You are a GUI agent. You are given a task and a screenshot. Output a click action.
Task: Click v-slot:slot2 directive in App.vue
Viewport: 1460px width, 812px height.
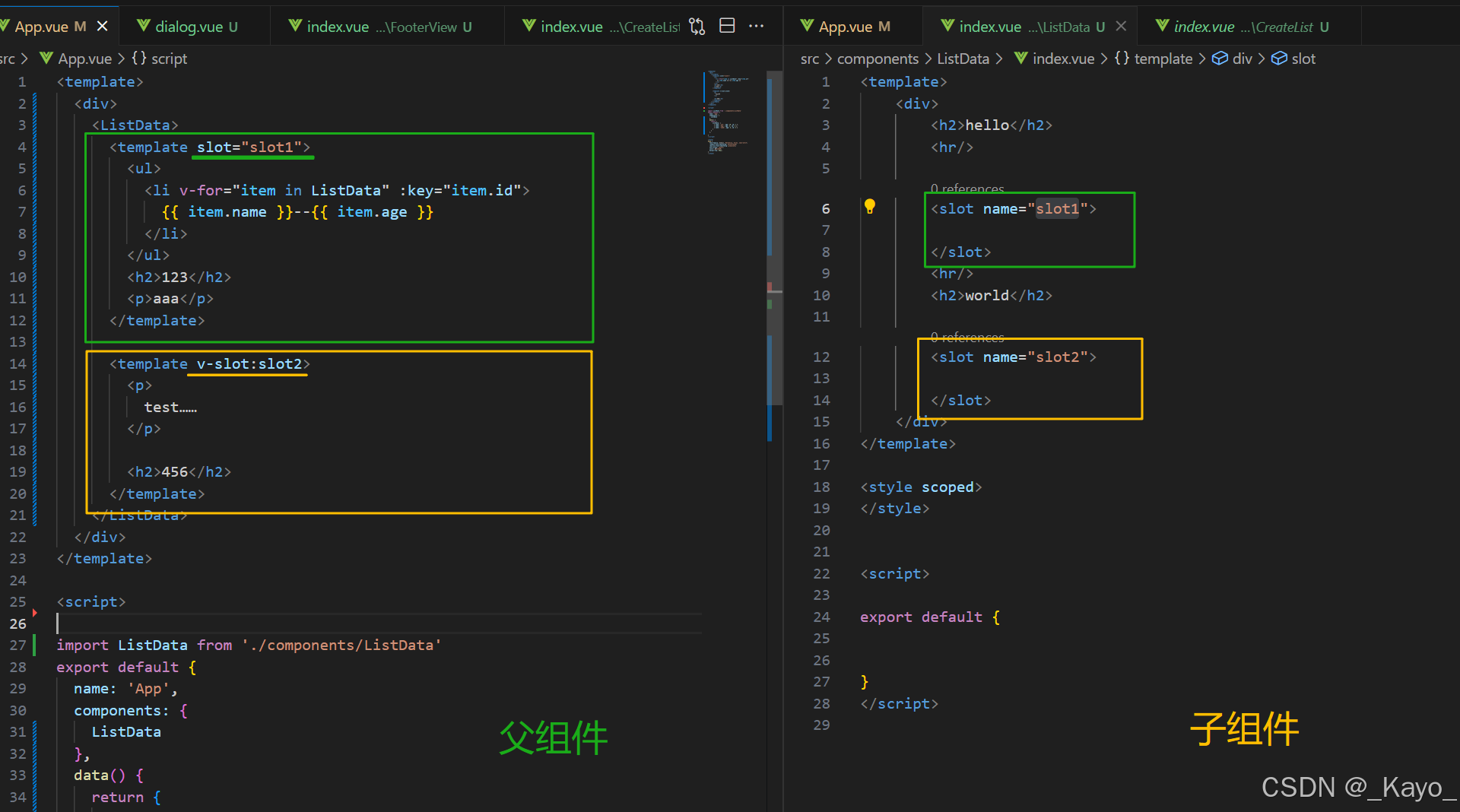point(249,363)
